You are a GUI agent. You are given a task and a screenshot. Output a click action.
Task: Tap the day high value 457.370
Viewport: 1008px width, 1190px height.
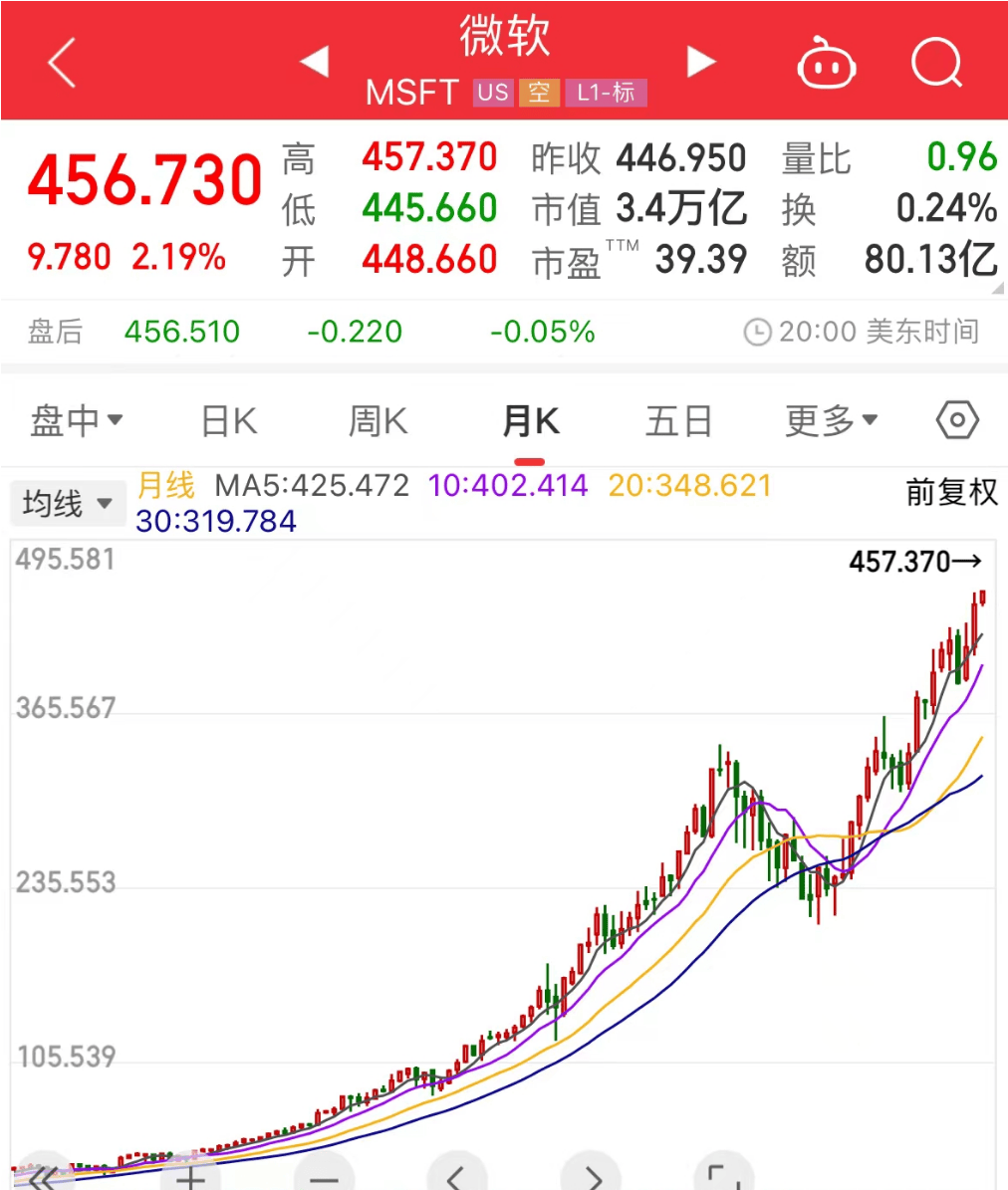[429, 157]
